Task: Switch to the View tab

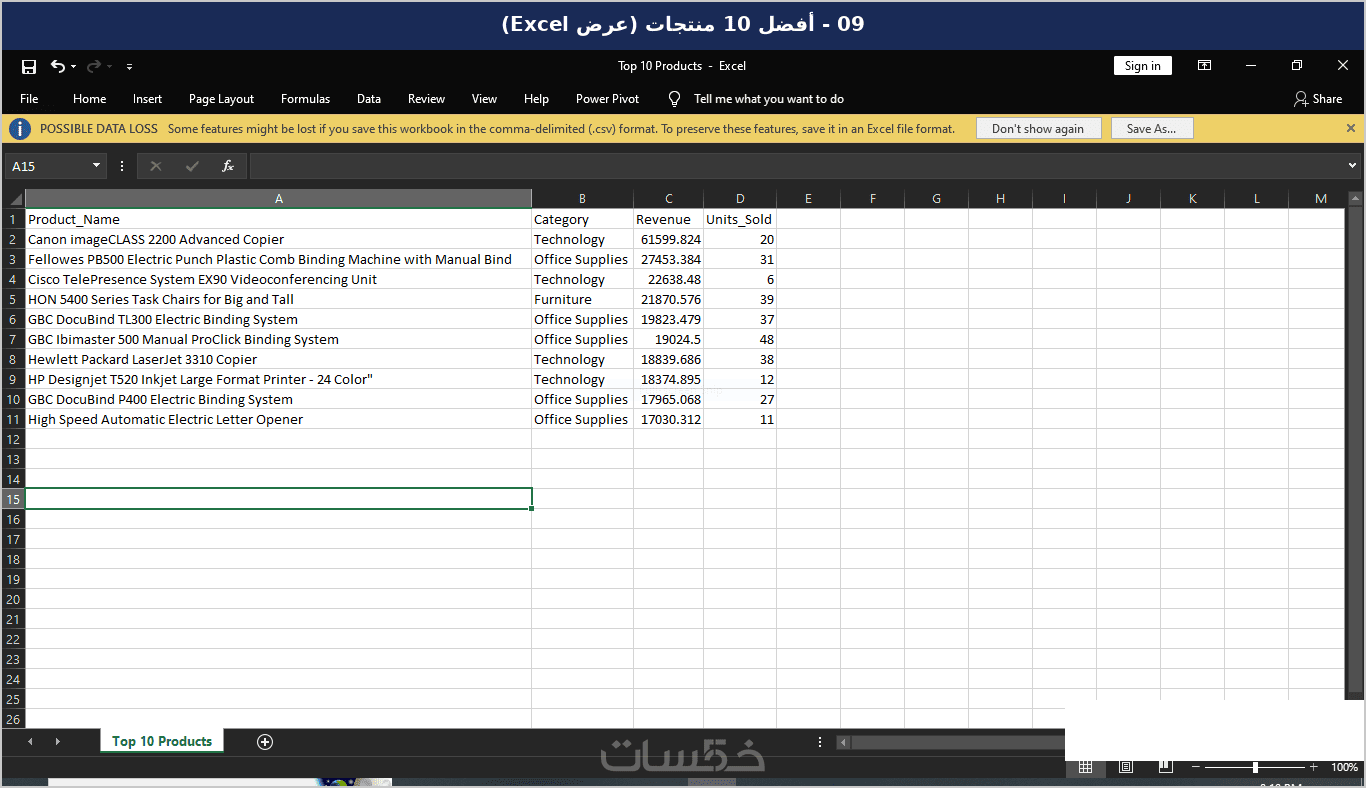Action: pyautogui.click(x=484, y=99)
